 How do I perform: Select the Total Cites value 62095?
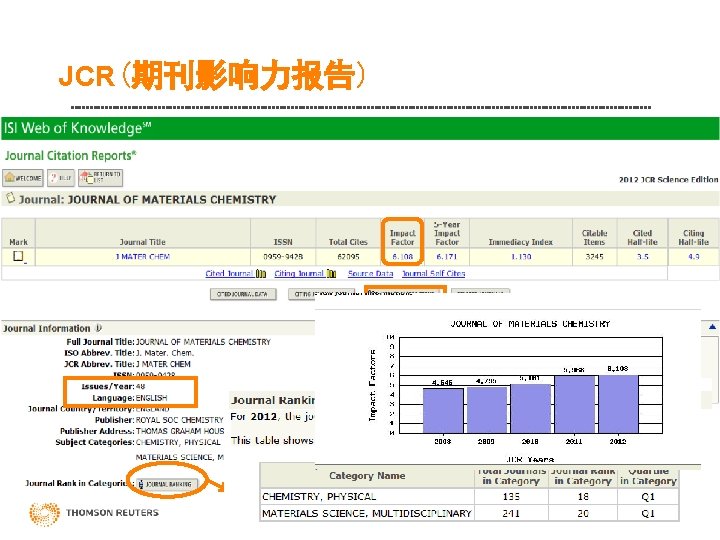click(x=348, y=257)
